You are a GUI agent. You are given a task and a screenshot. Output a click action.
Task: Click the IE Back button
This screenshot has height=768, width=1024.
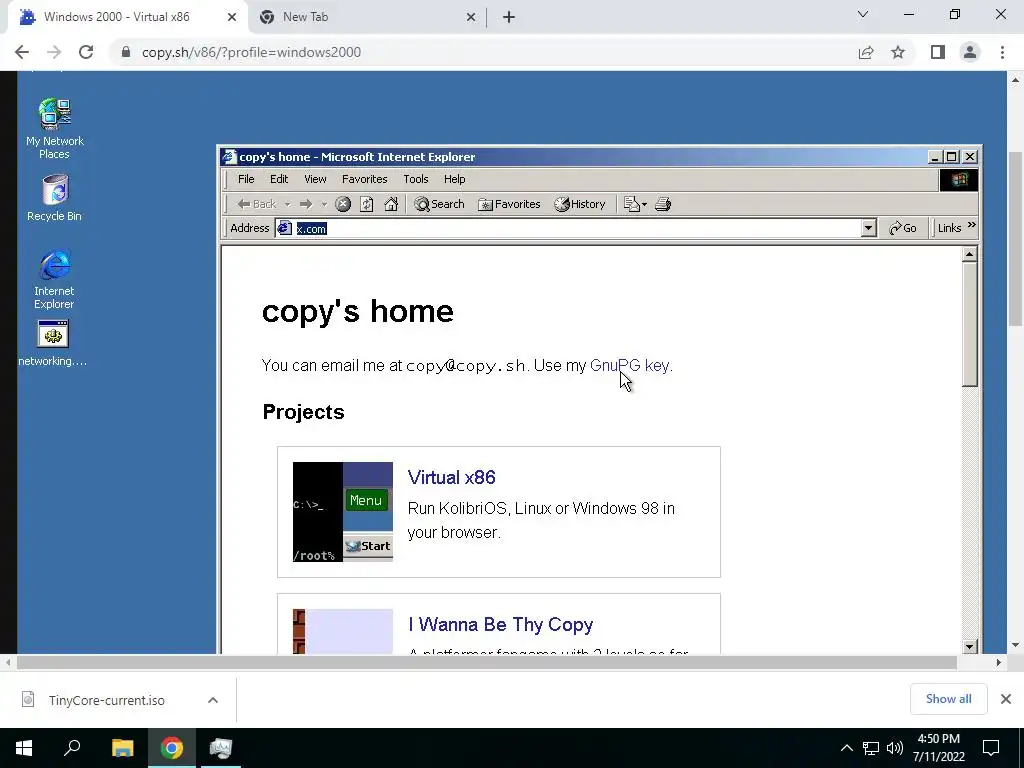coord(257,204)
